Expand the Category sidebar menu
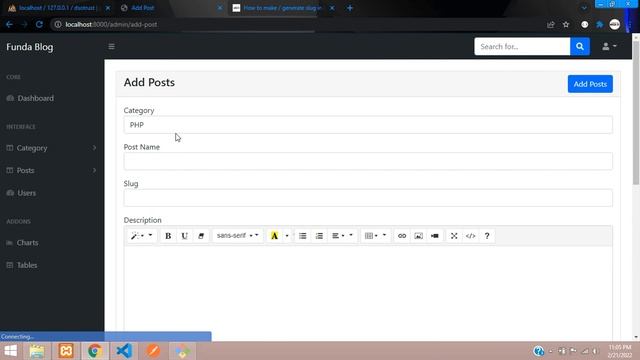 [52, 148]
